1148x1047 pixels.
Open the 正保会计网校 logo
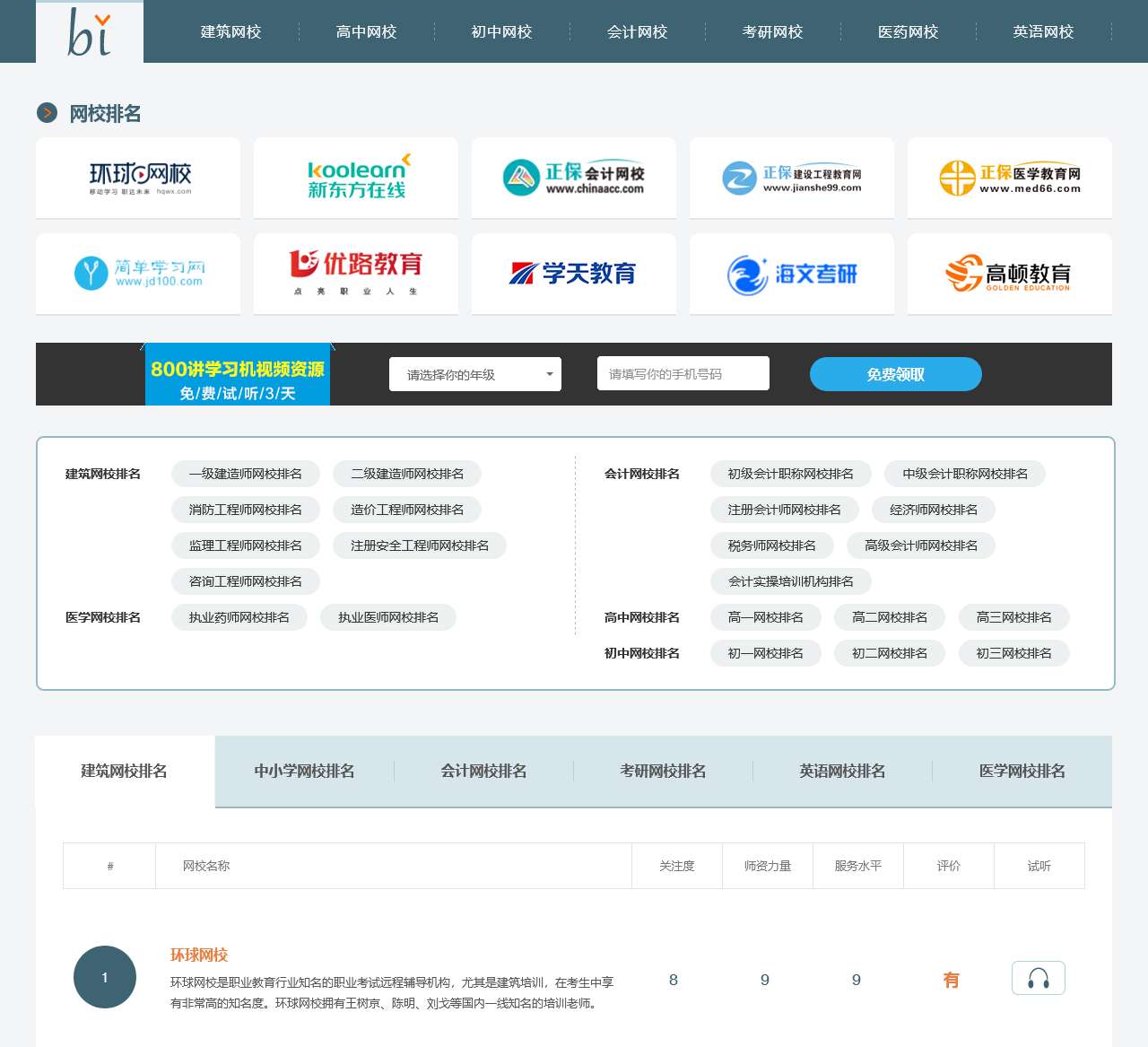(573, 177)
